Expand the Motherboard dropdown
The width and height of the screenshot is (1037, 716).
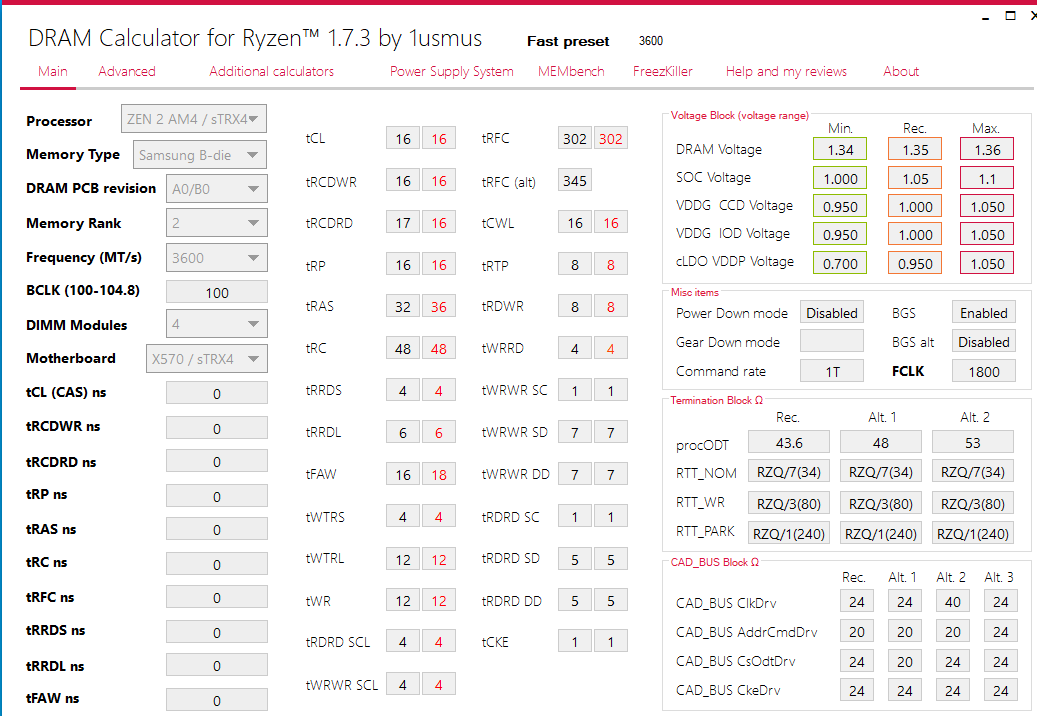[x=206, y=359]
